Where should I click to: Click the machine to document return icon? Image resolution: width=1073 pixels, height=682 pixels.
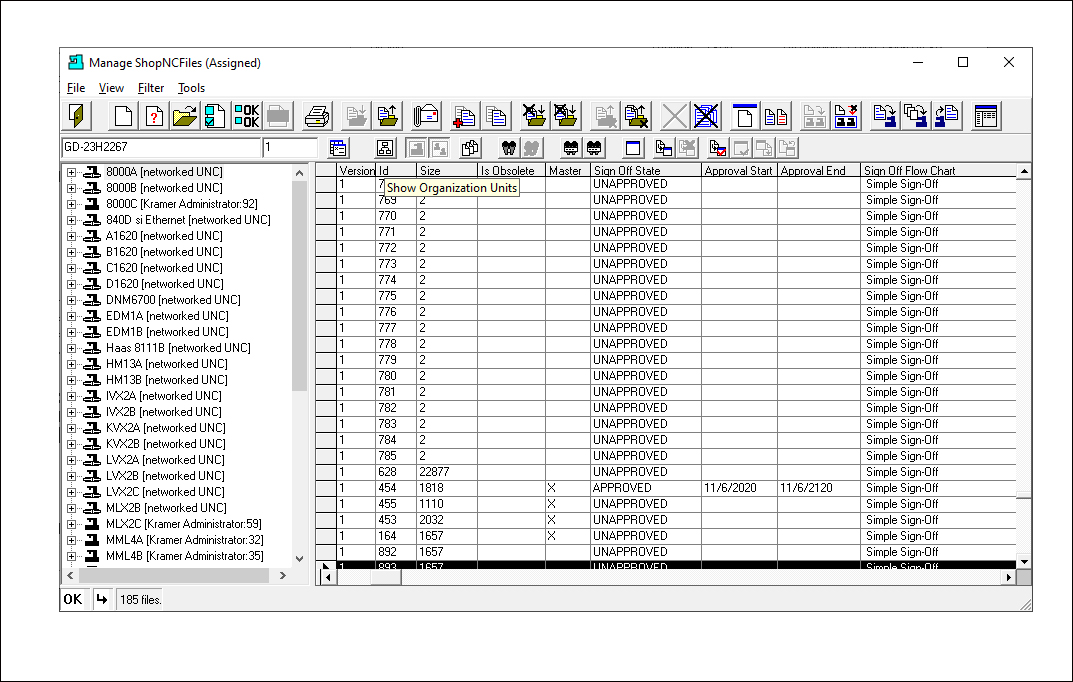(x=947, y=116)
